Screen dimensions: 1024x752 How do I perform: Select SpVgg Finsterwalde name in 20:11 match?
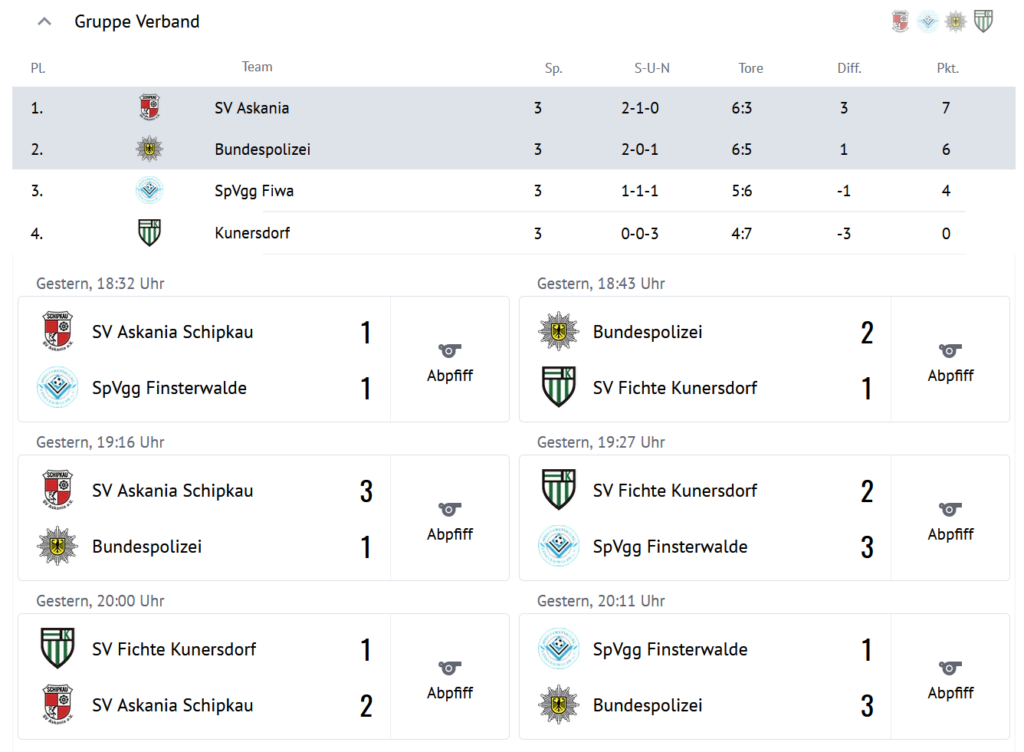(x=669, y=649)
